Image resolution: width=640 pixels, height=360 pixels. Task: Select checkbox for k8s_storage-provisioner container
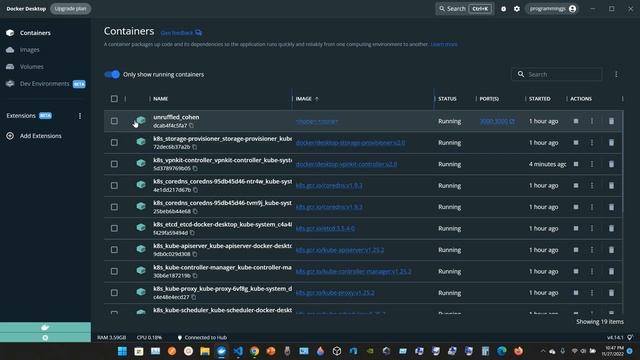click(114, 142)
